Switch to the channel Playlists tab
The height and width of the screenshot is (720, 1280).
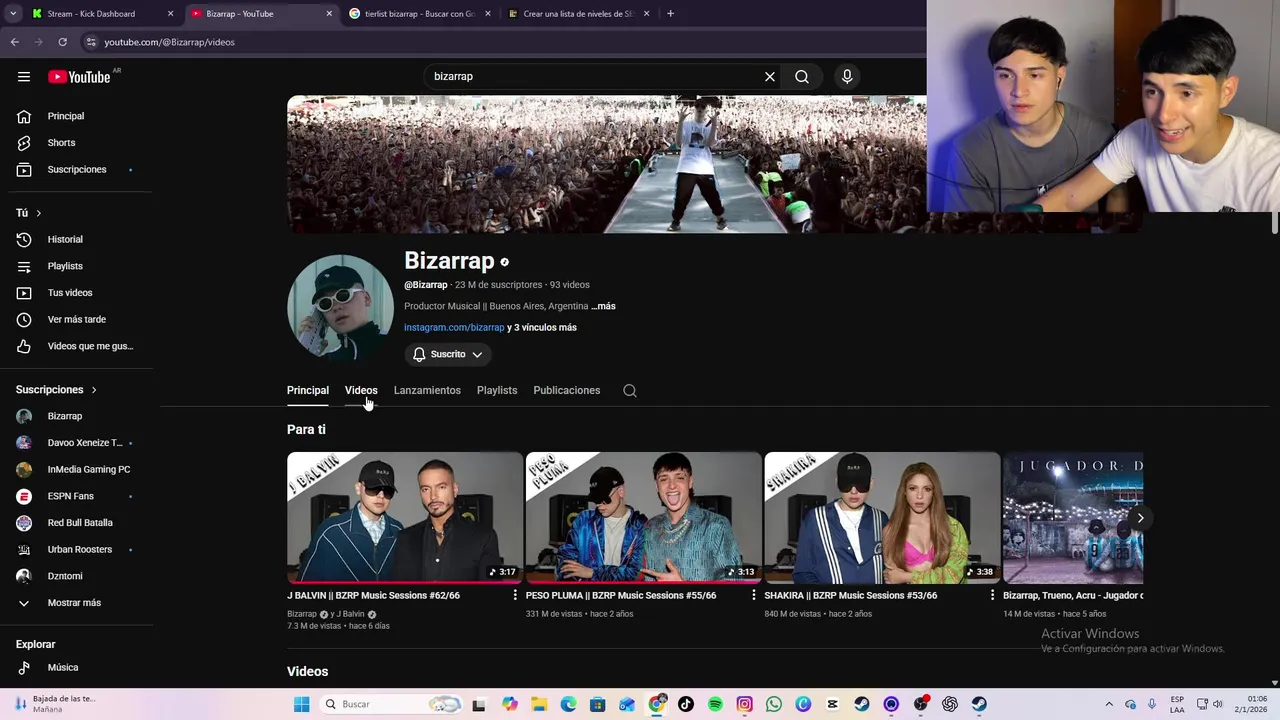click(x=497, y=390)
